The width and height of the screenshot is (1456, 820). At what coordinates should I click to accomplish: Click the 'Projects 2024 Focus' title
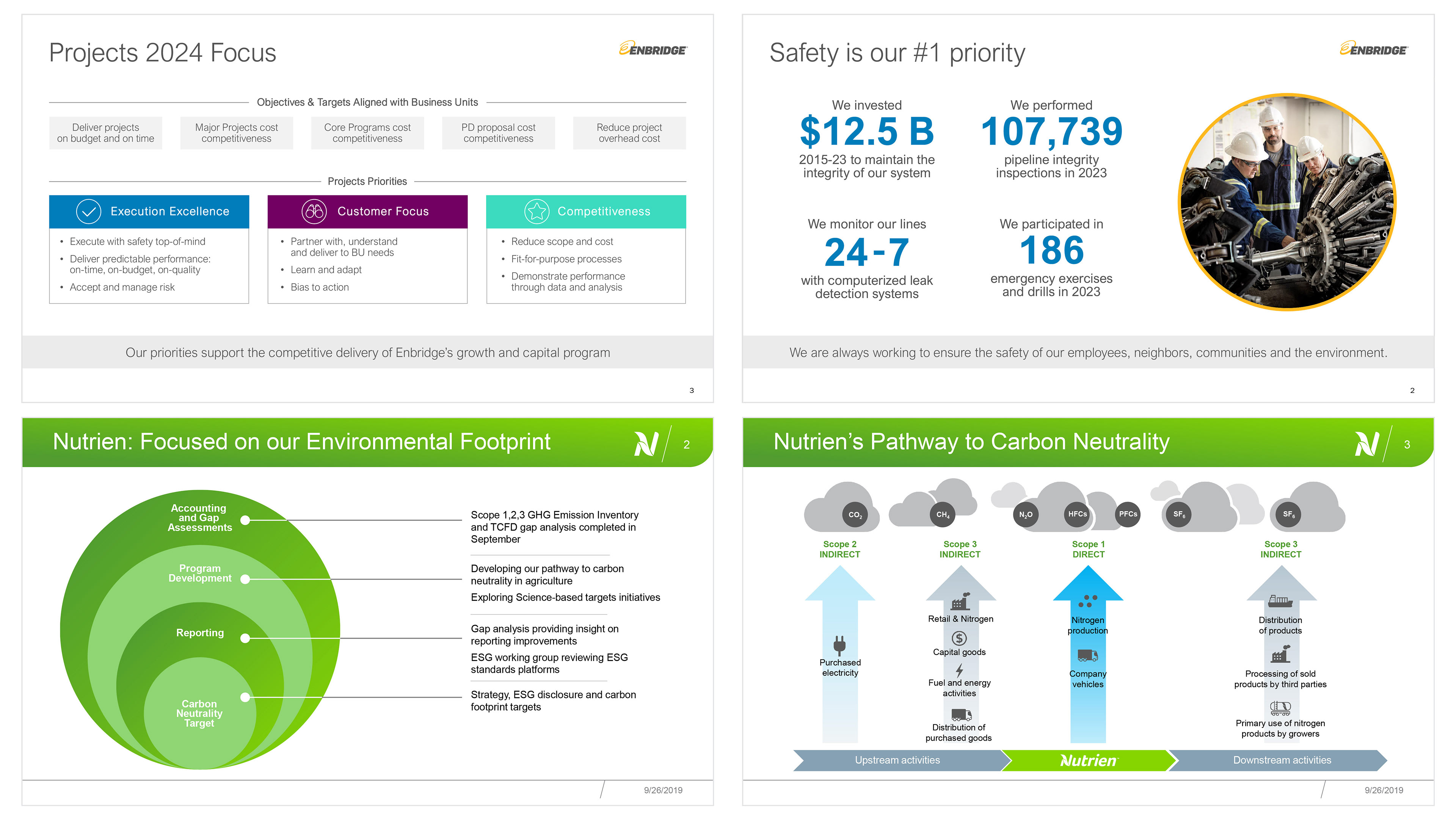[163, 53]
